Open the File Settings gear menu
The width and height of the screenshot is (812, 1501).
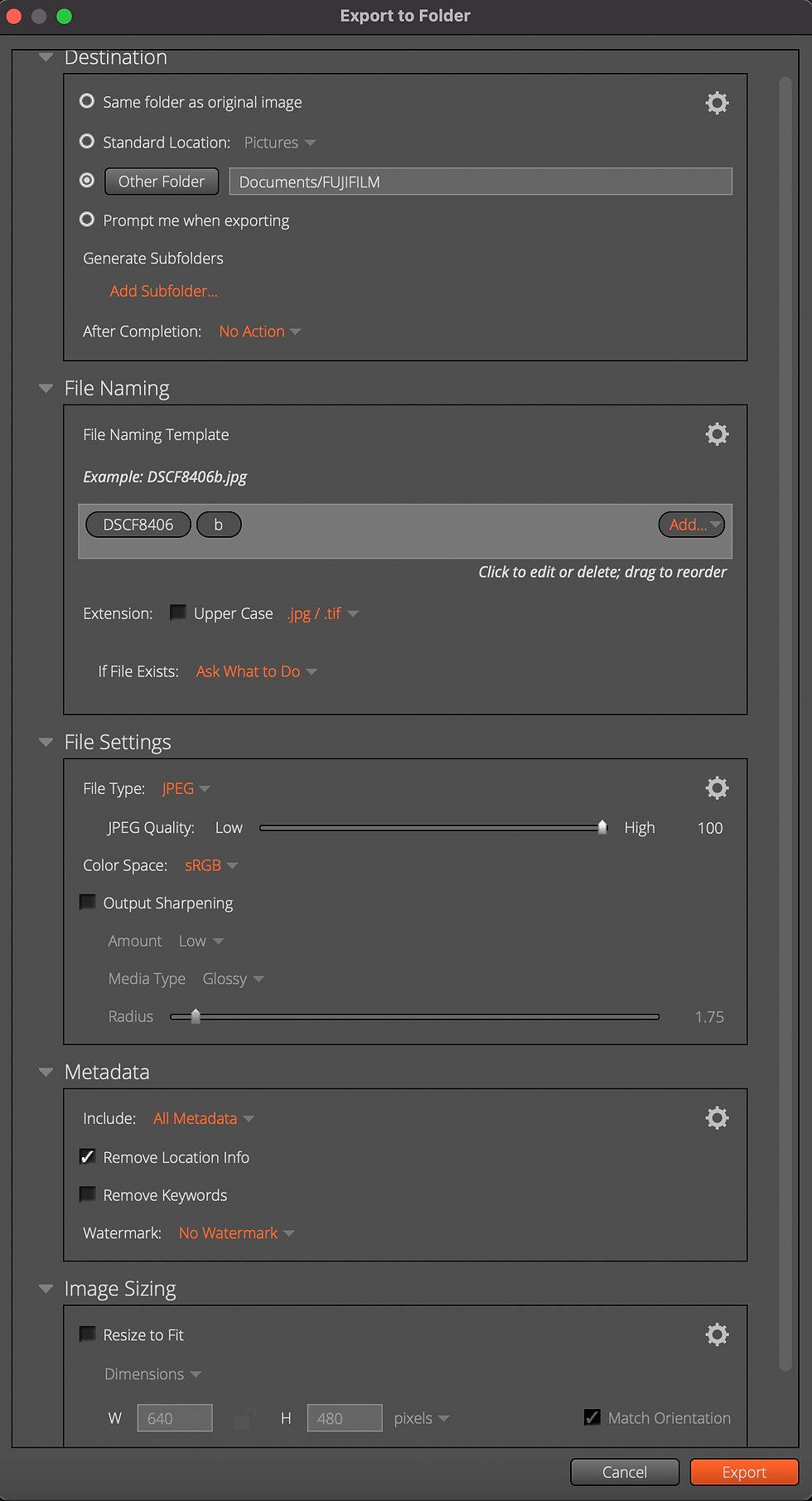(717, 787)
